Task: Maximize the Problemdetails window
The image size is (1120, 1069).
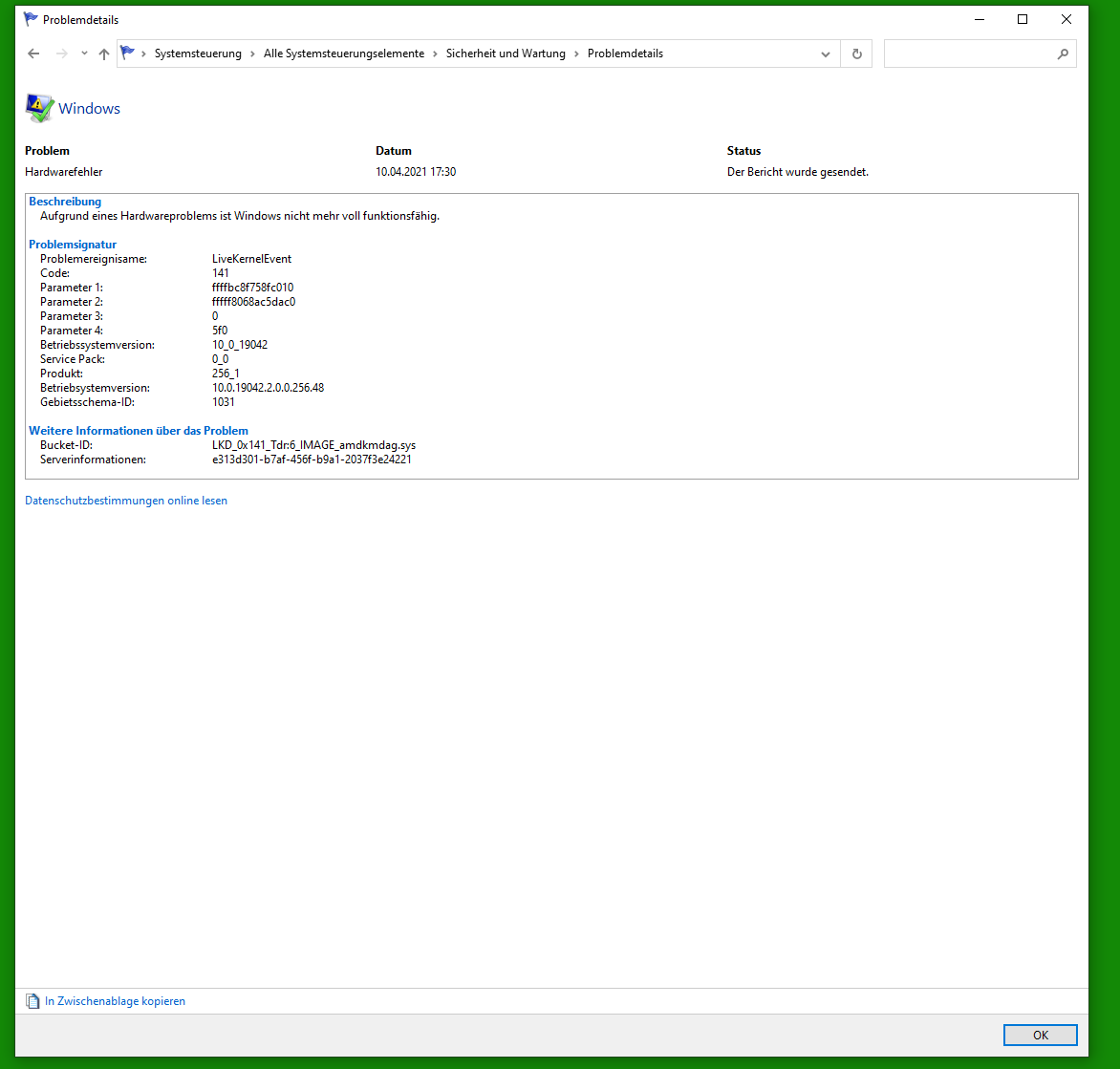Action: pos(1023,19)
